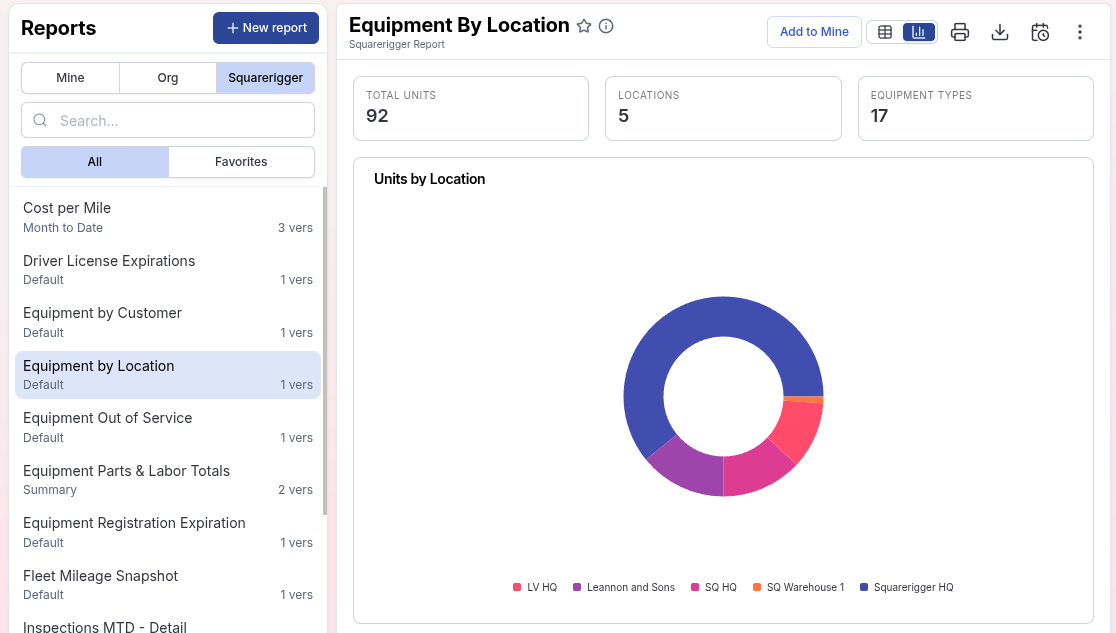Click the Reports panel heading

coord(58,28)
